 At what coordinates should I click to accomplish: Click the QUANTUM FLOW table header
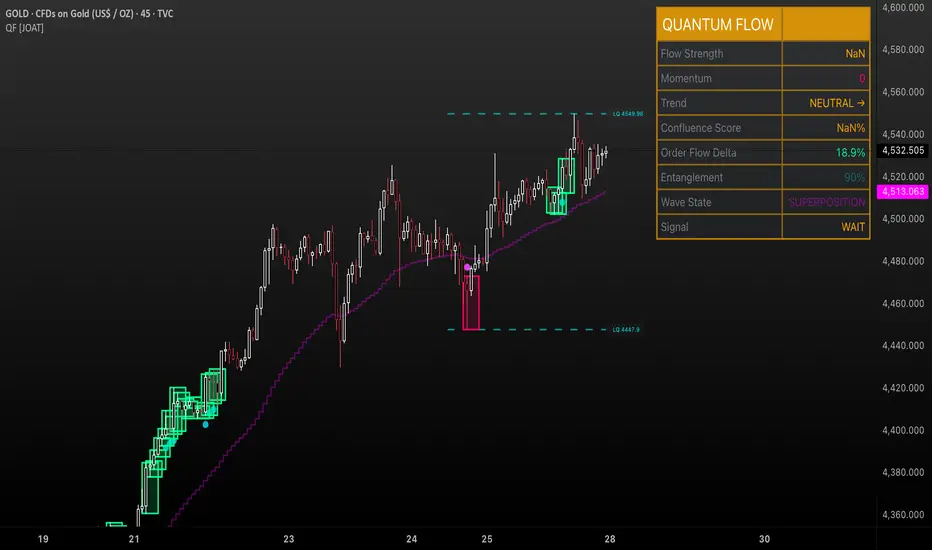click(x=718, y=24)
